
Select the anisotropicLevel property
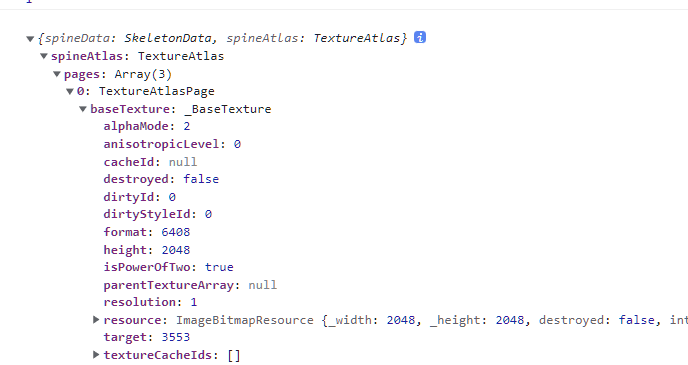tap(172, 144)
